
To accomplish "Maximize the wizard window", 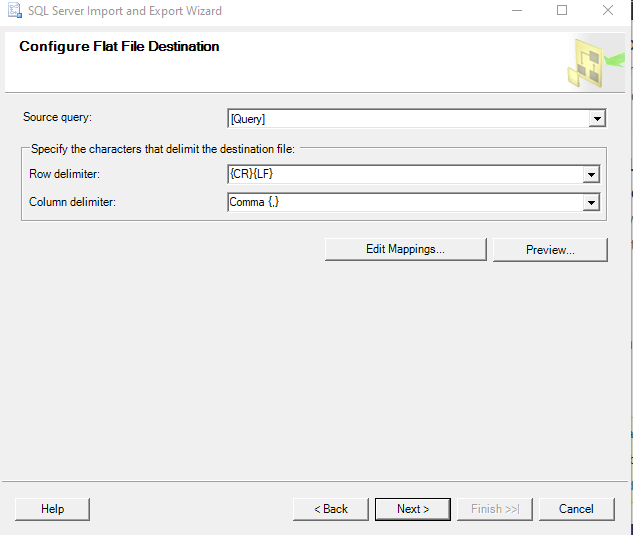I will tap(562, 10).
